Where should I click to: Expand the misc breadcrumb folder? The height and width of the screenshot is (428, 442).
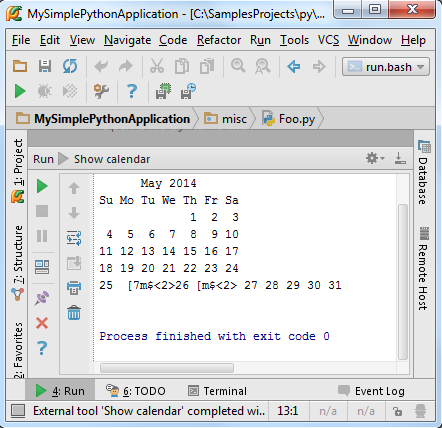[226, 119]
